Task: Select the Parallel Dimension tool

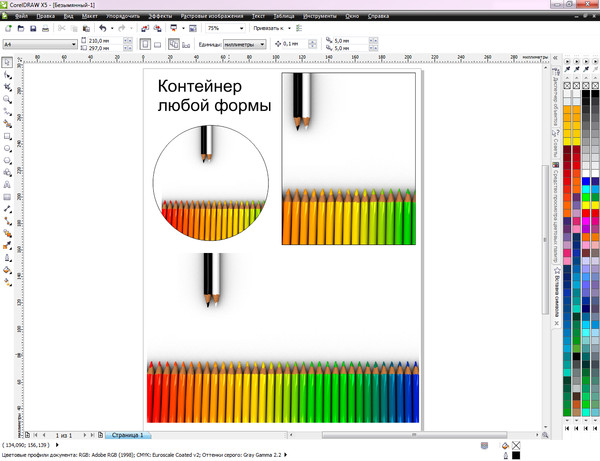Action: coord(7,209)
